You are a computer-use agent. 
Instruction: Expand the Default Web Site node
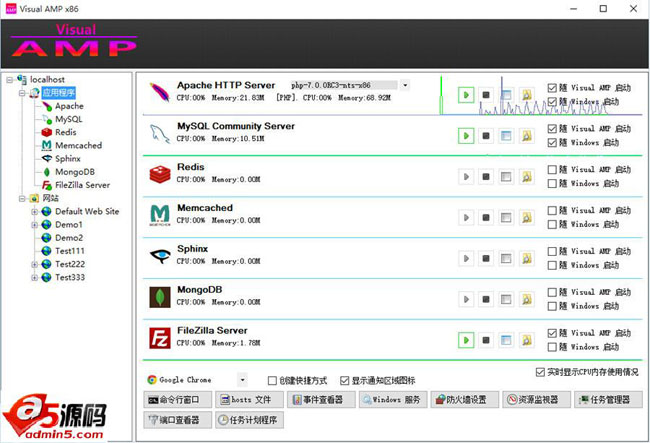[x=35, y=212]
